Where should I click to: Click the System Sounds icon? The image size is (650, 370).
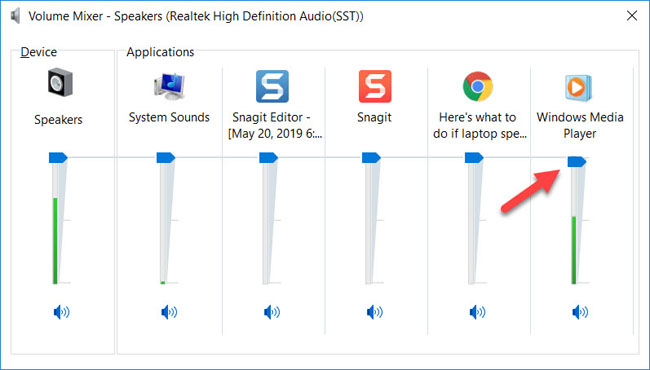[x=169, y=86]
